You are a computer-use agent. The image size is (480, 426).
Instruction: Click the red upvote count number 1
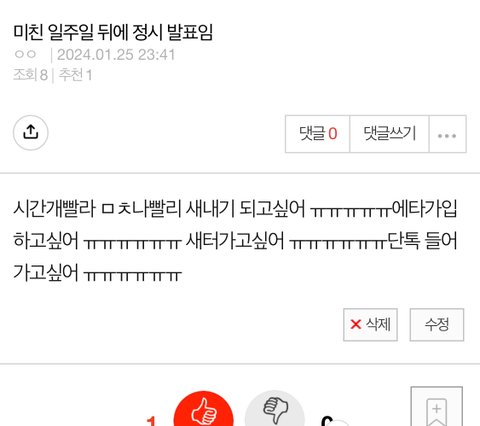151,420
